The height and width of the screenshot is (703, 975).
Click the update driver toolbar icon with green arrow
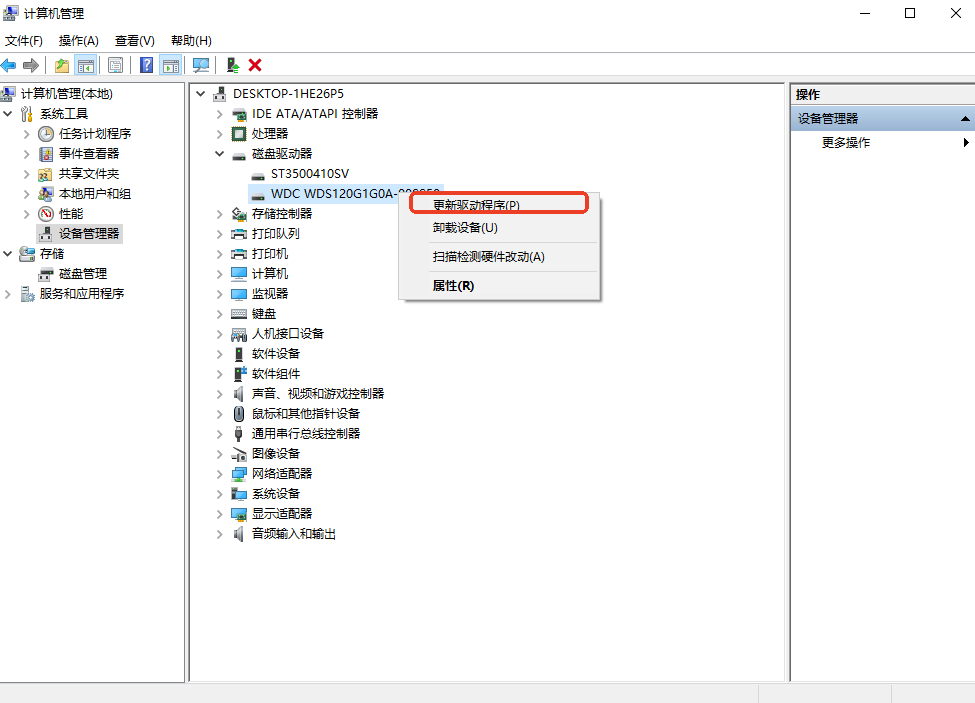232,65
